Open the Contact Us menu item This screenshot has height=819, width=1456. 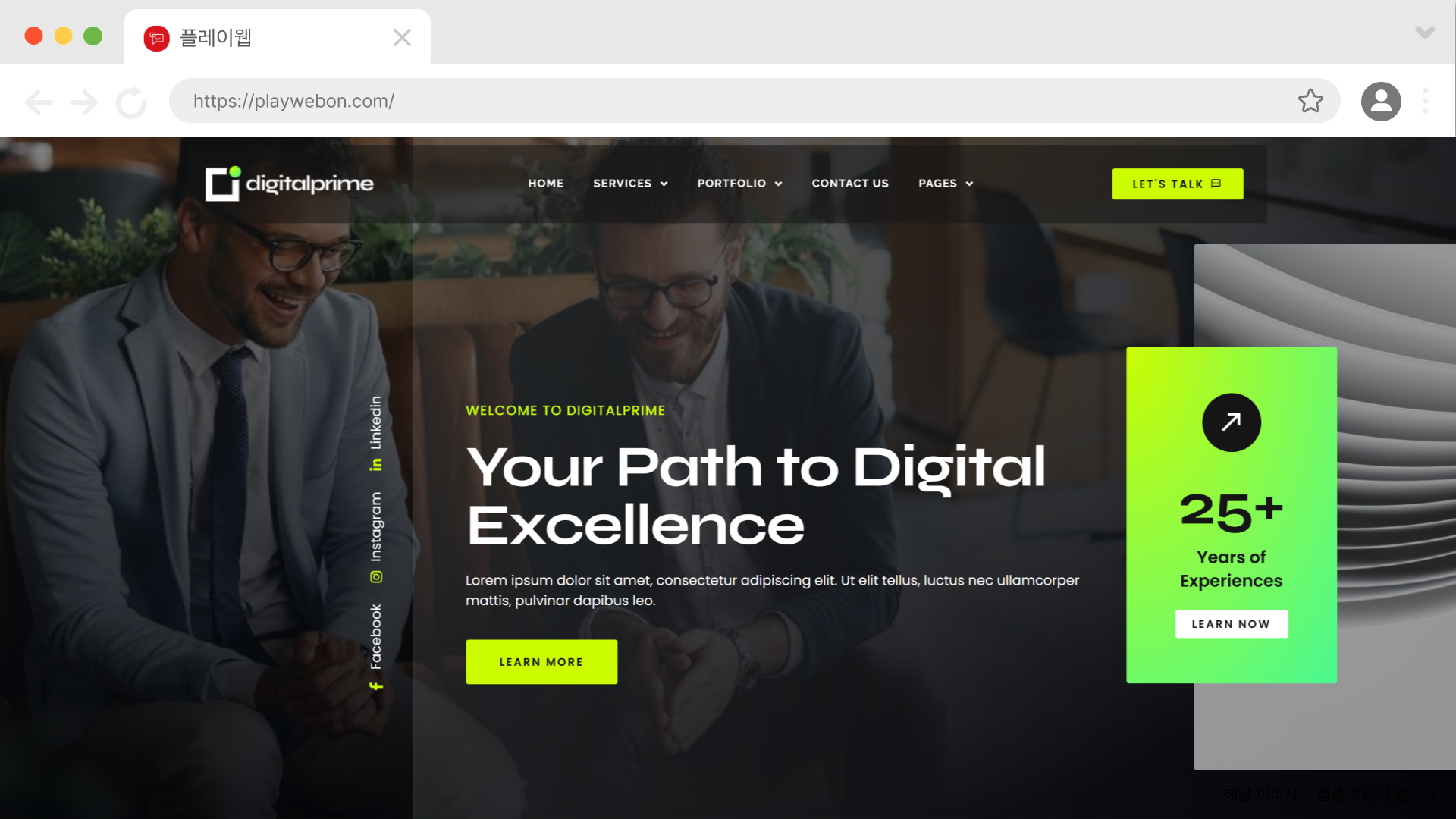[x=850, y=184]
